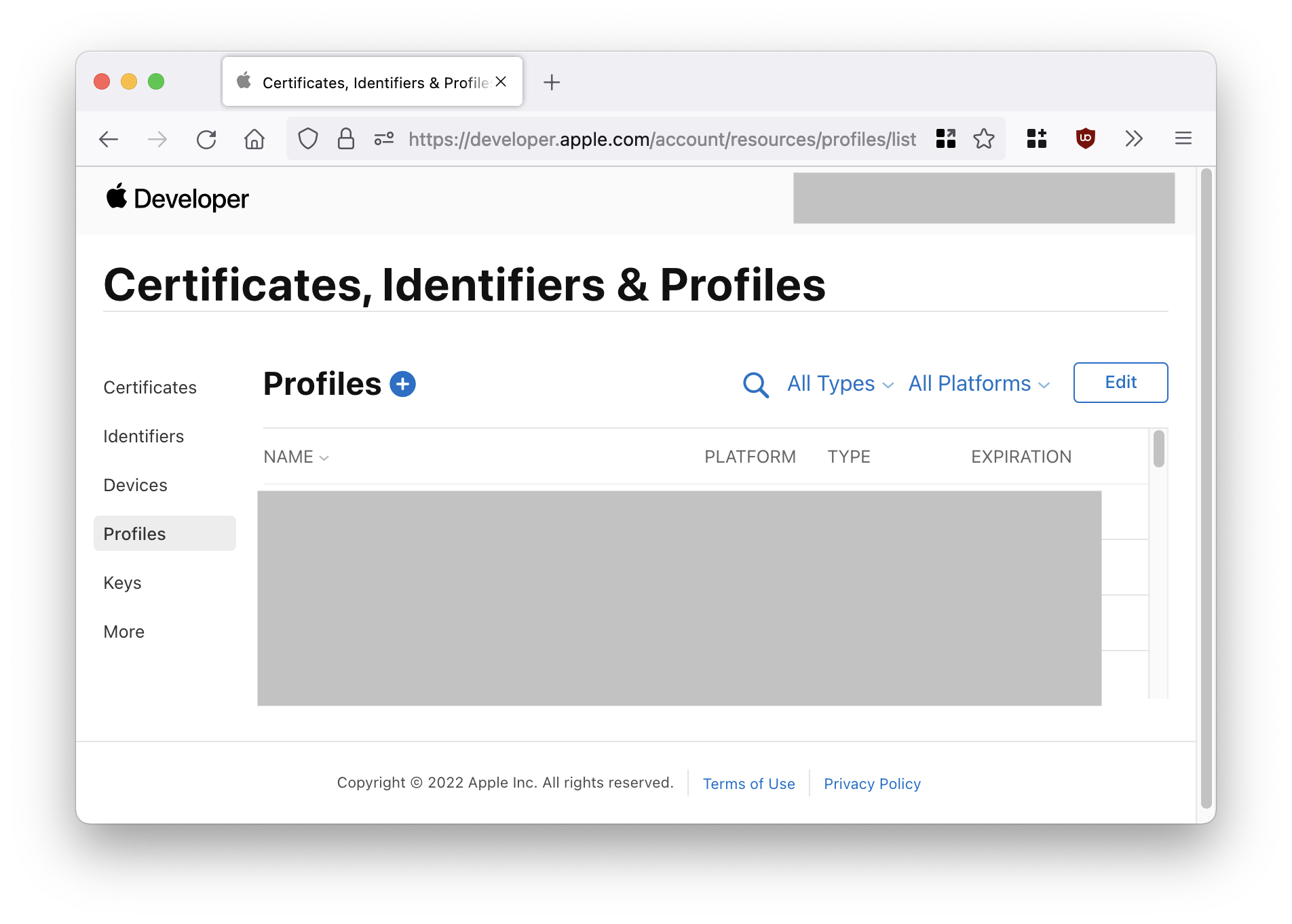
Task: Open Devices in the sidebar
Action: (135, 485)
